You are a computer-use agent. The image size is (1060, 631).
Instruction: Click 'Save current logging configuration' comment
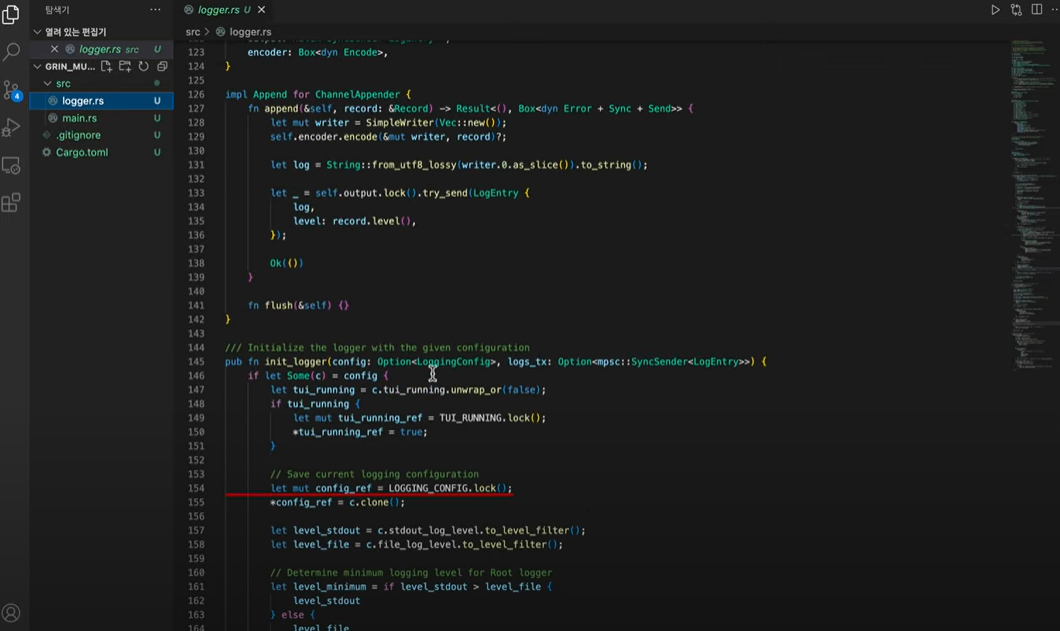coord(383,474)
